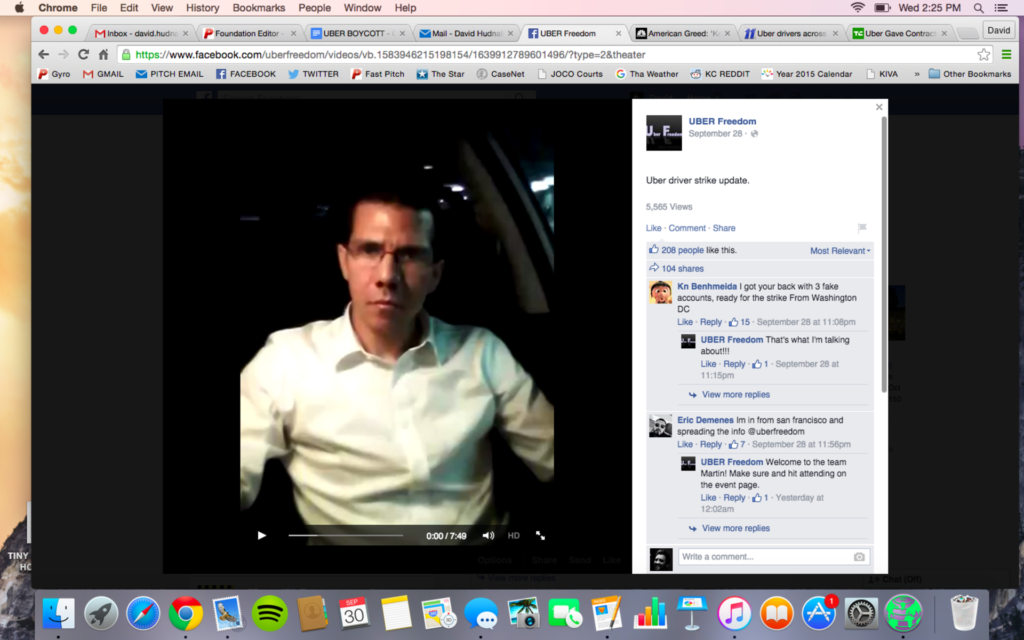Click the flag report icon on the post

[862, 228]
